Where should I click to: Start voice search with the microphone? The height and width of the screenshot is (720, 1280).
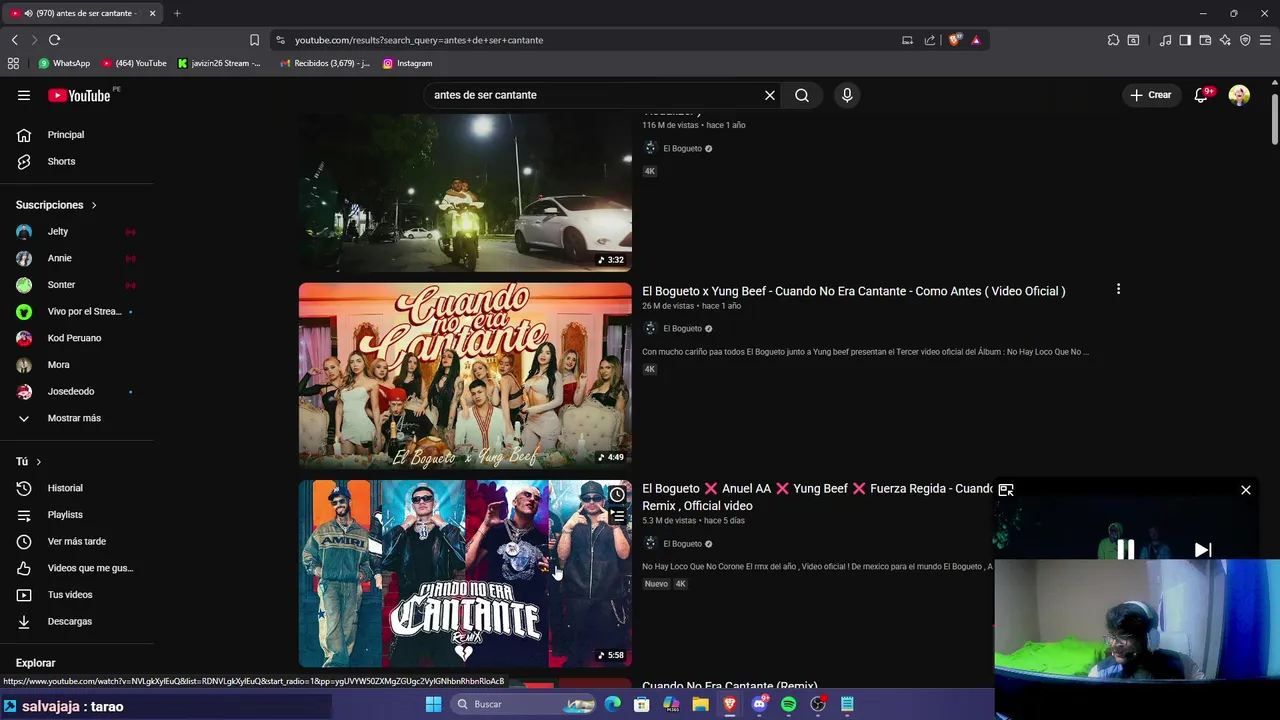(x=847, y=95)
